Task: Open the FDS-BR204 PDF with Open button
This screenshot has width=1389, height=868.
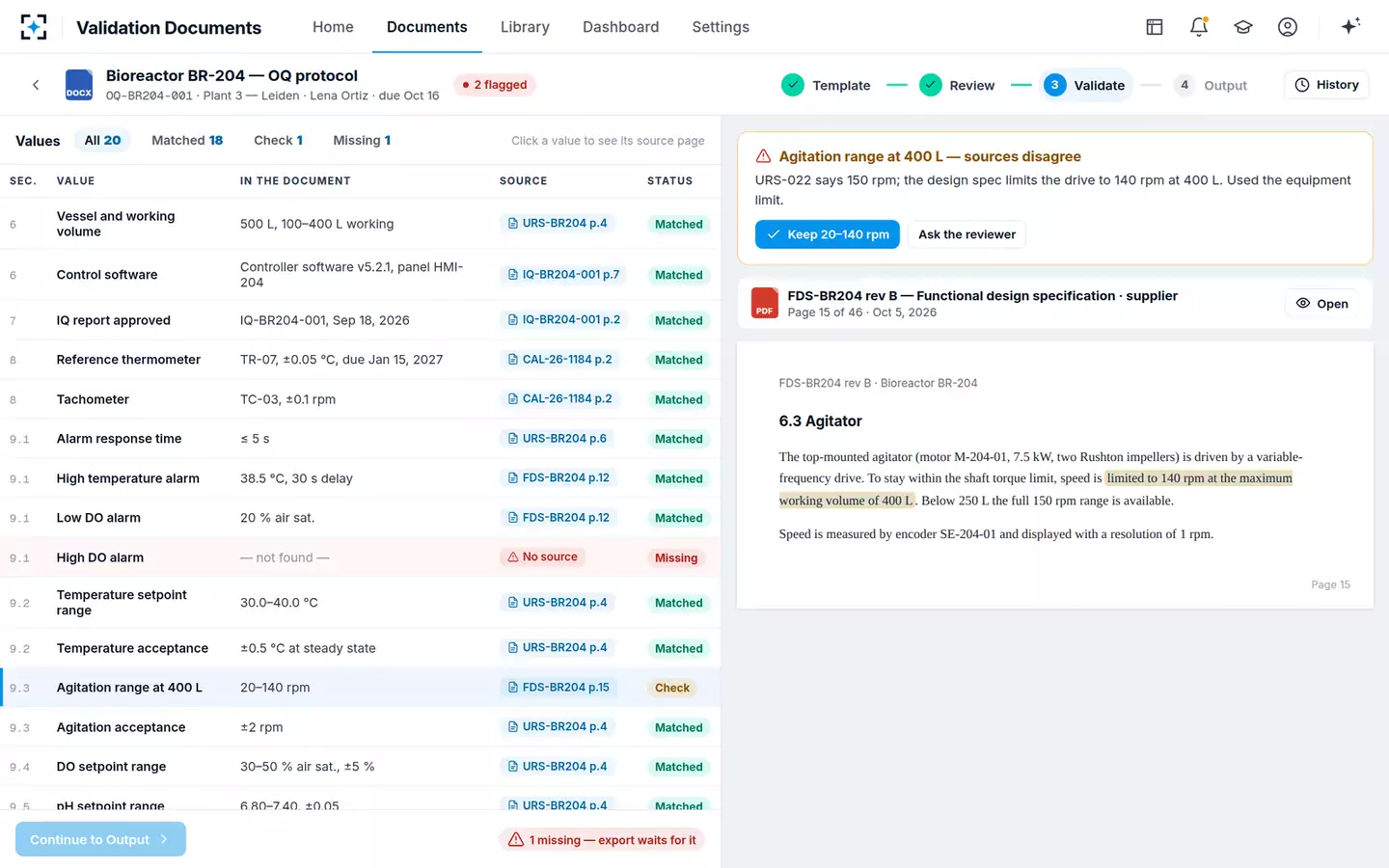Action: coord(1321,304)
